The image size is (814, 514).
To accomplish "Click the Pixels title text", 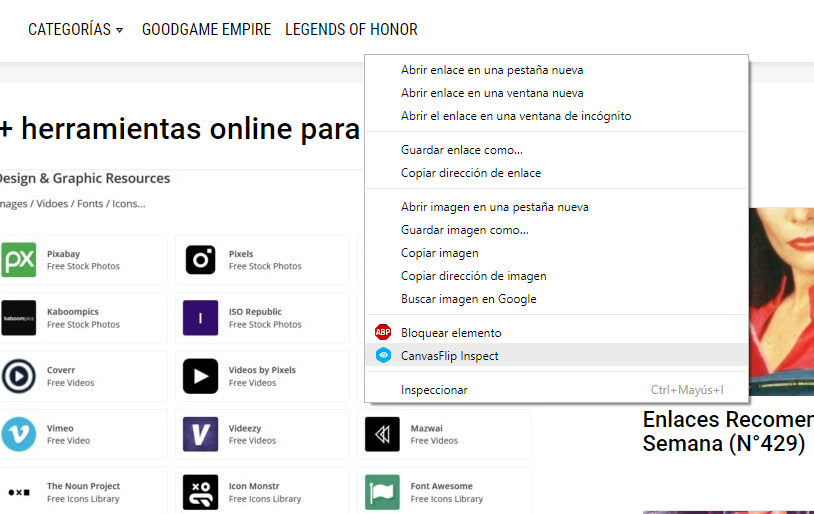I will [241, 254].
